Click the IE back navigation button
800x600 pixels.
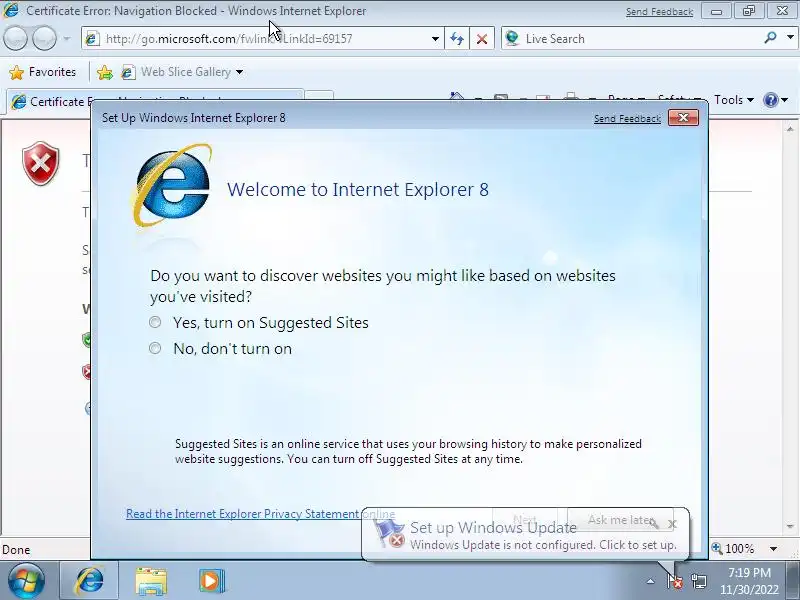15,39
